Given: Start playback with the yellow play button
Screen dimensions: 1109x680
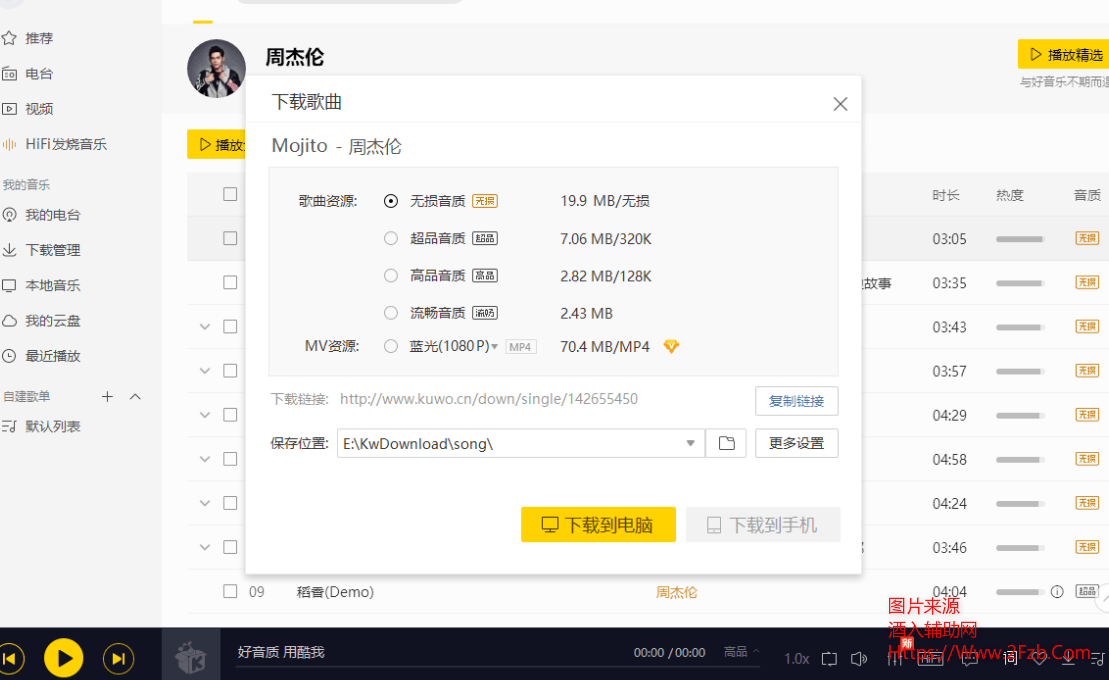Looking at the screenshot, I should 64,659.
